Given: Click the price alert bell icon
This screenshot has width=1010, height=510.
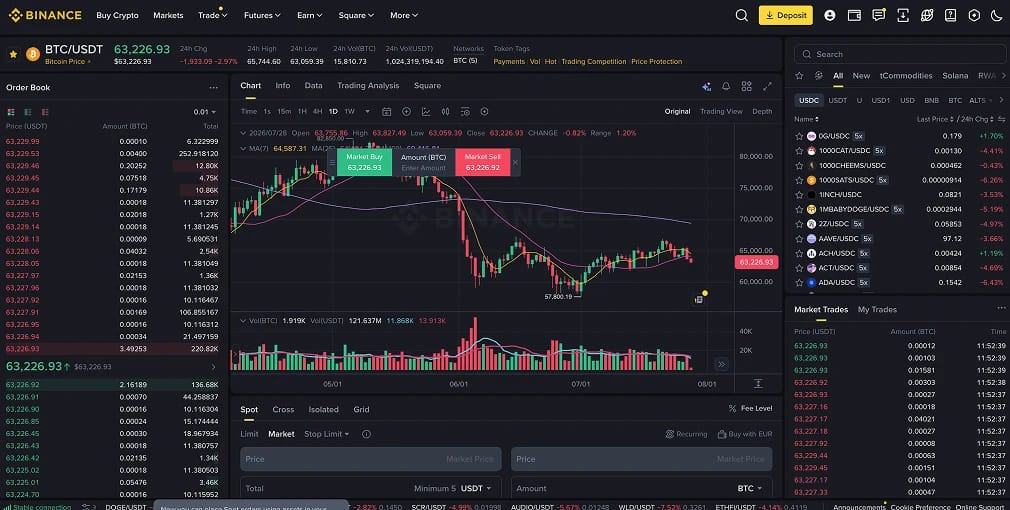Looking at the screenshot, I should (726, 86).
